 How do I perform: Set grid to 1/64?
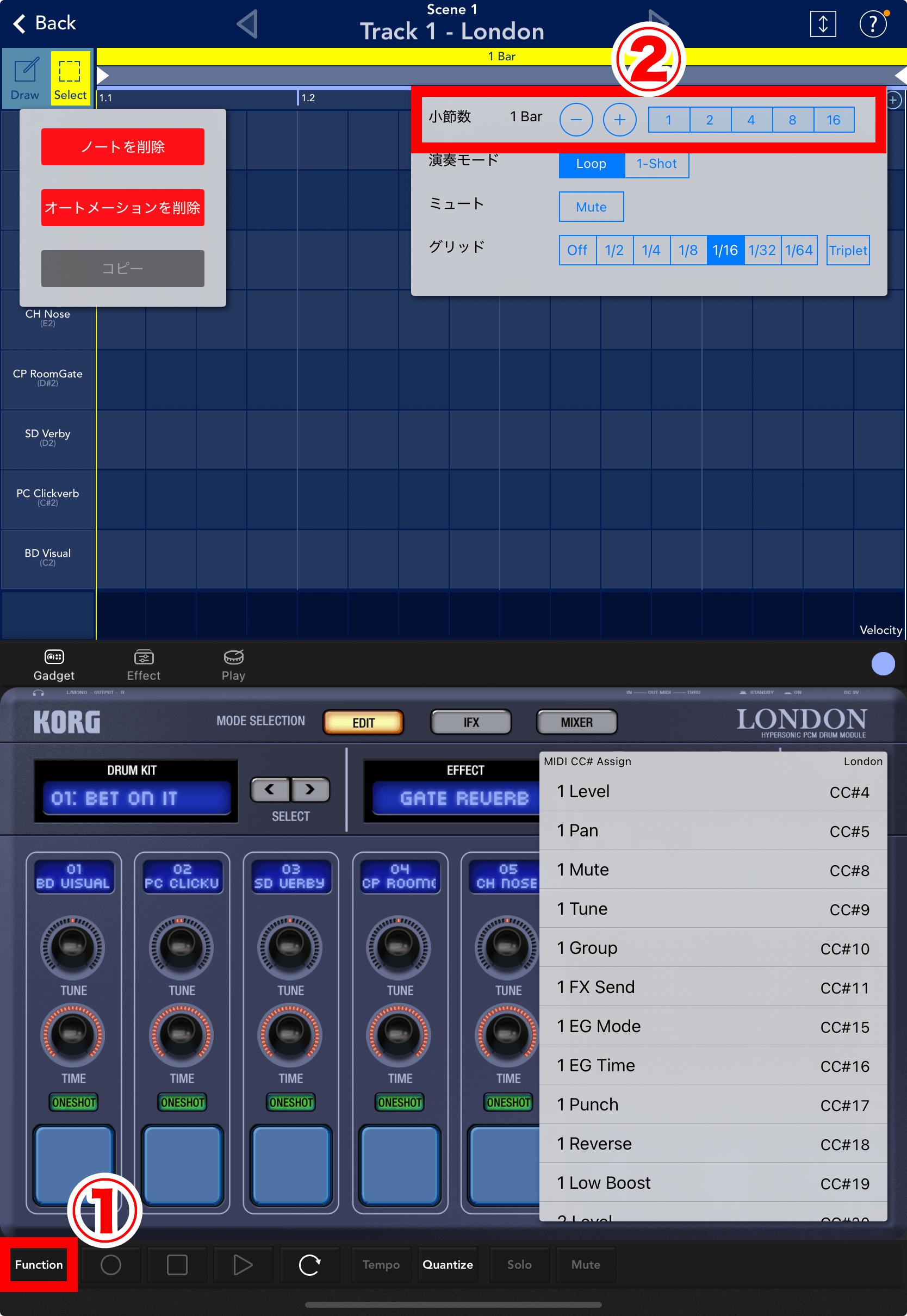click(799, 250)
